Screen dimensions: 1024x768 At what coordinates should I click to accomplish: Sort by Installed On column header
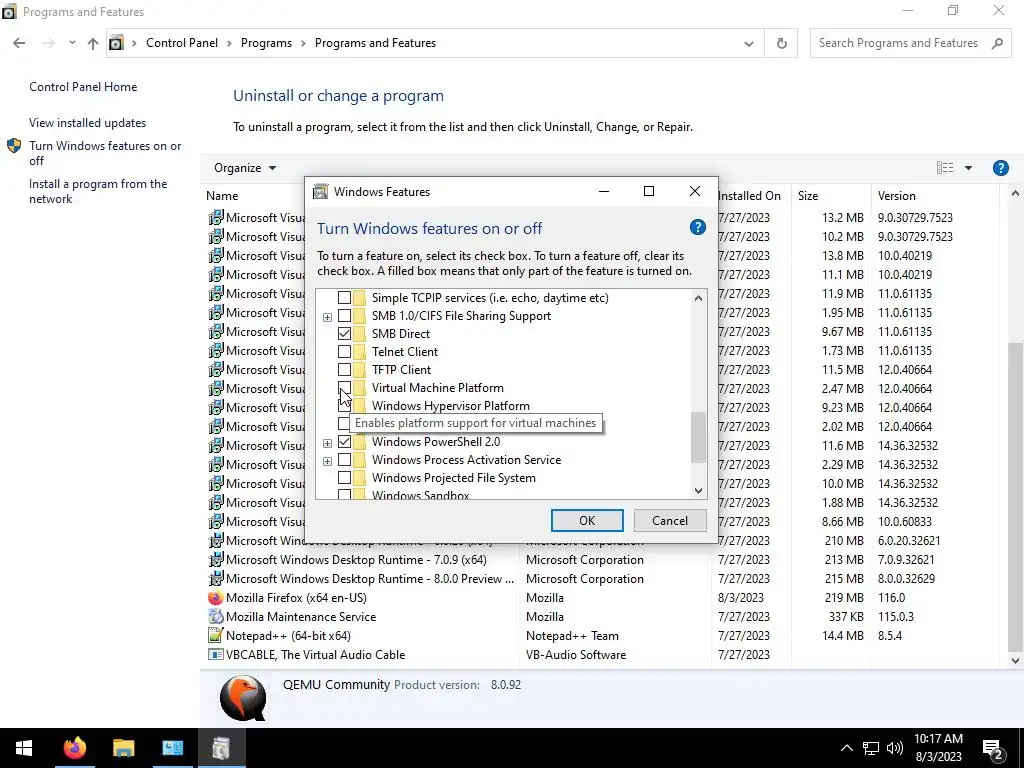tap(751, 195)
